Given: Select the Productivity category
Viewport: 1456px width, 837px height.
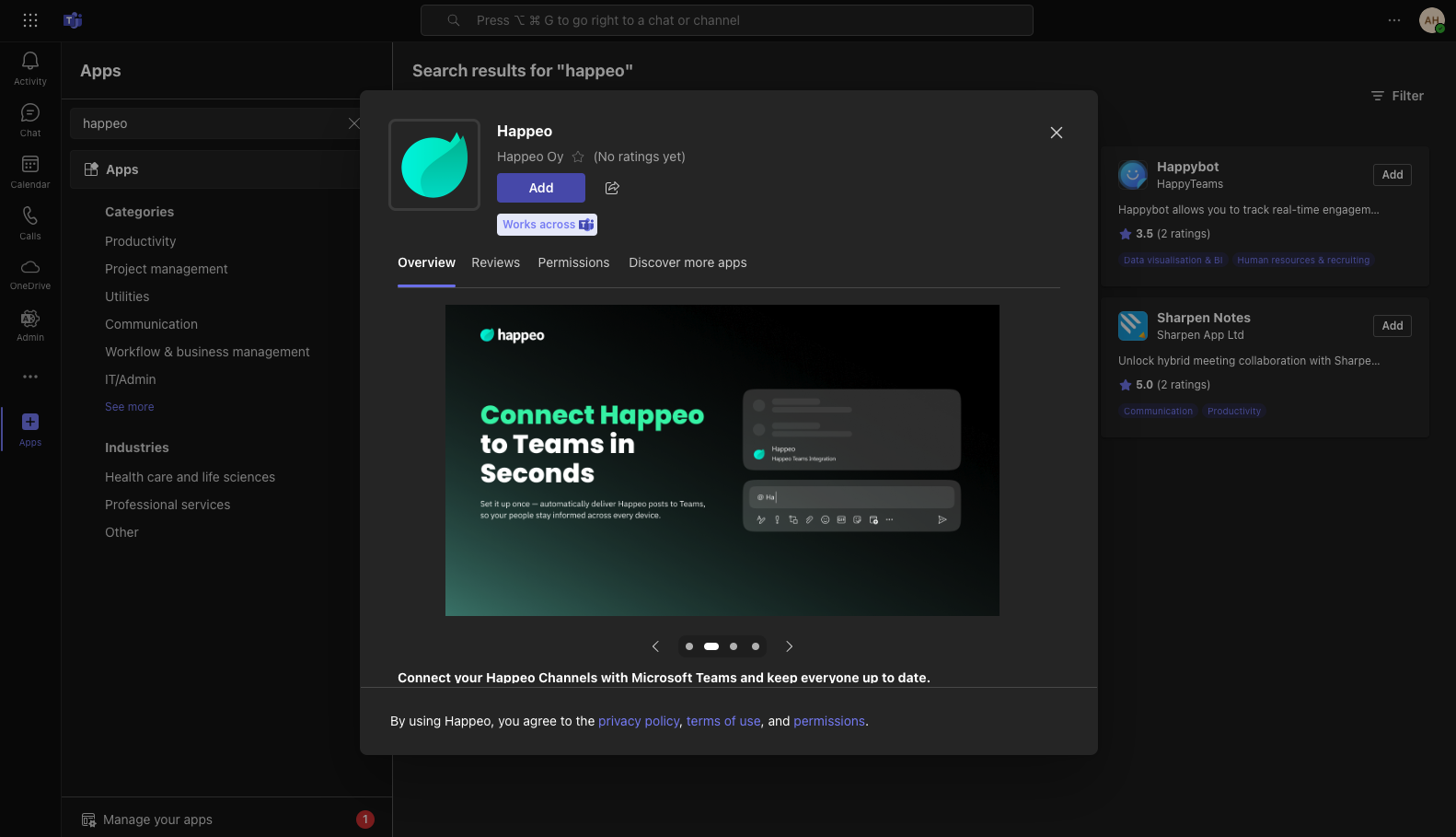Looking at the screenshot, I should (140, 241).
